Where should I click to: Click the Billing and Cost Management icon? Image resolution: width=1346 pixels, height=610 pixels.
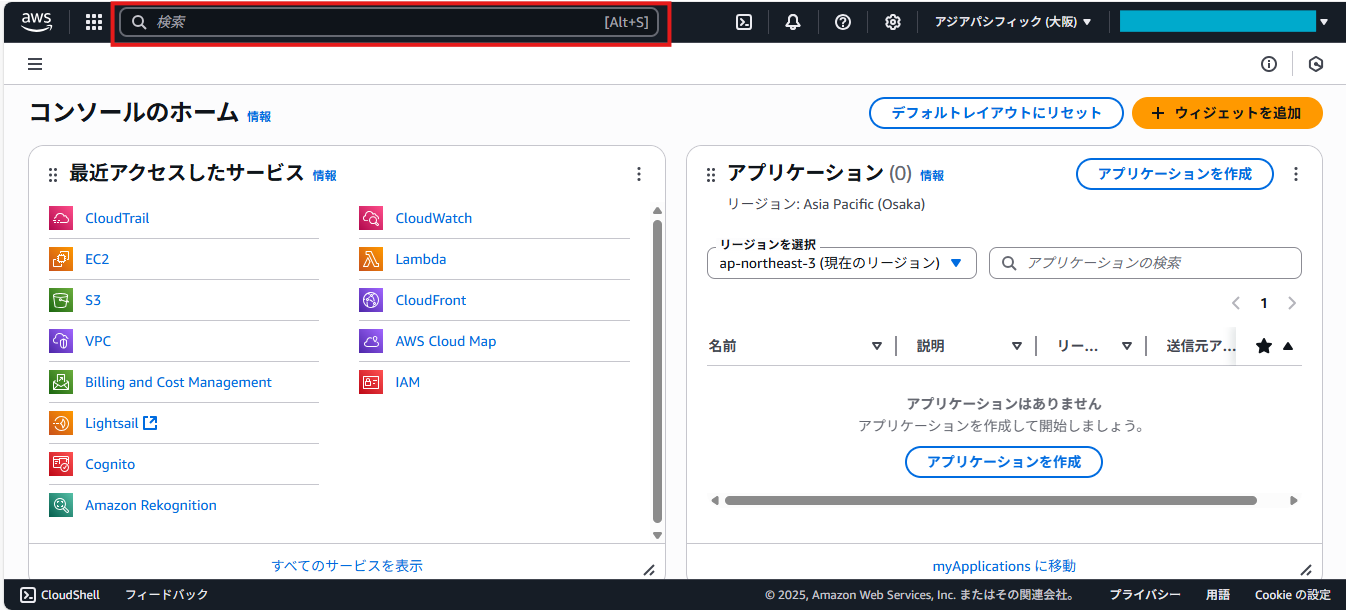coord(61,382)
